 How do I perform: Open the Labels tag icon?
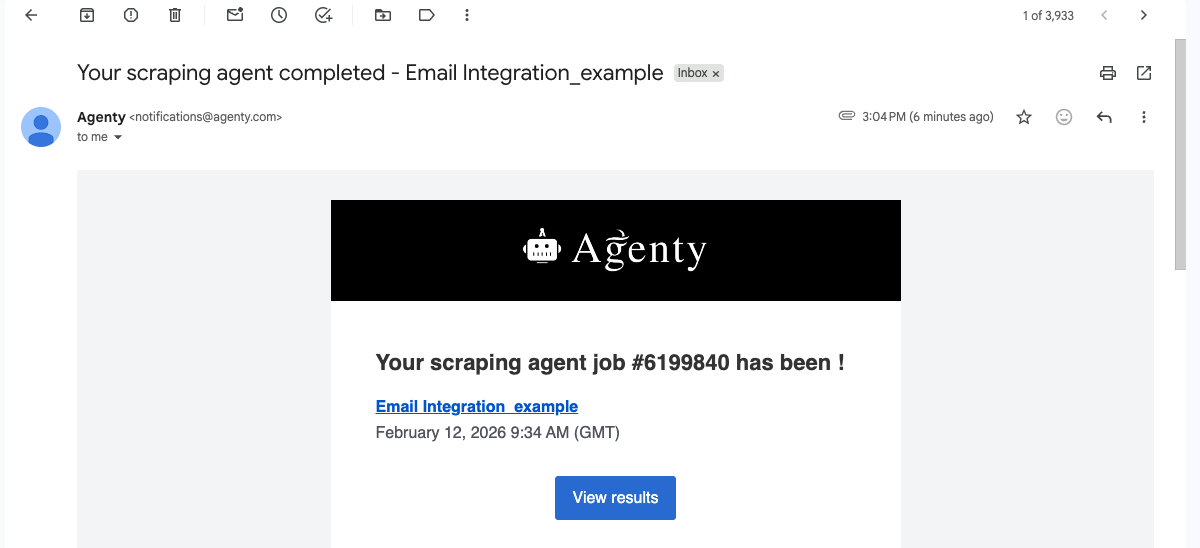tap(426, 15)
